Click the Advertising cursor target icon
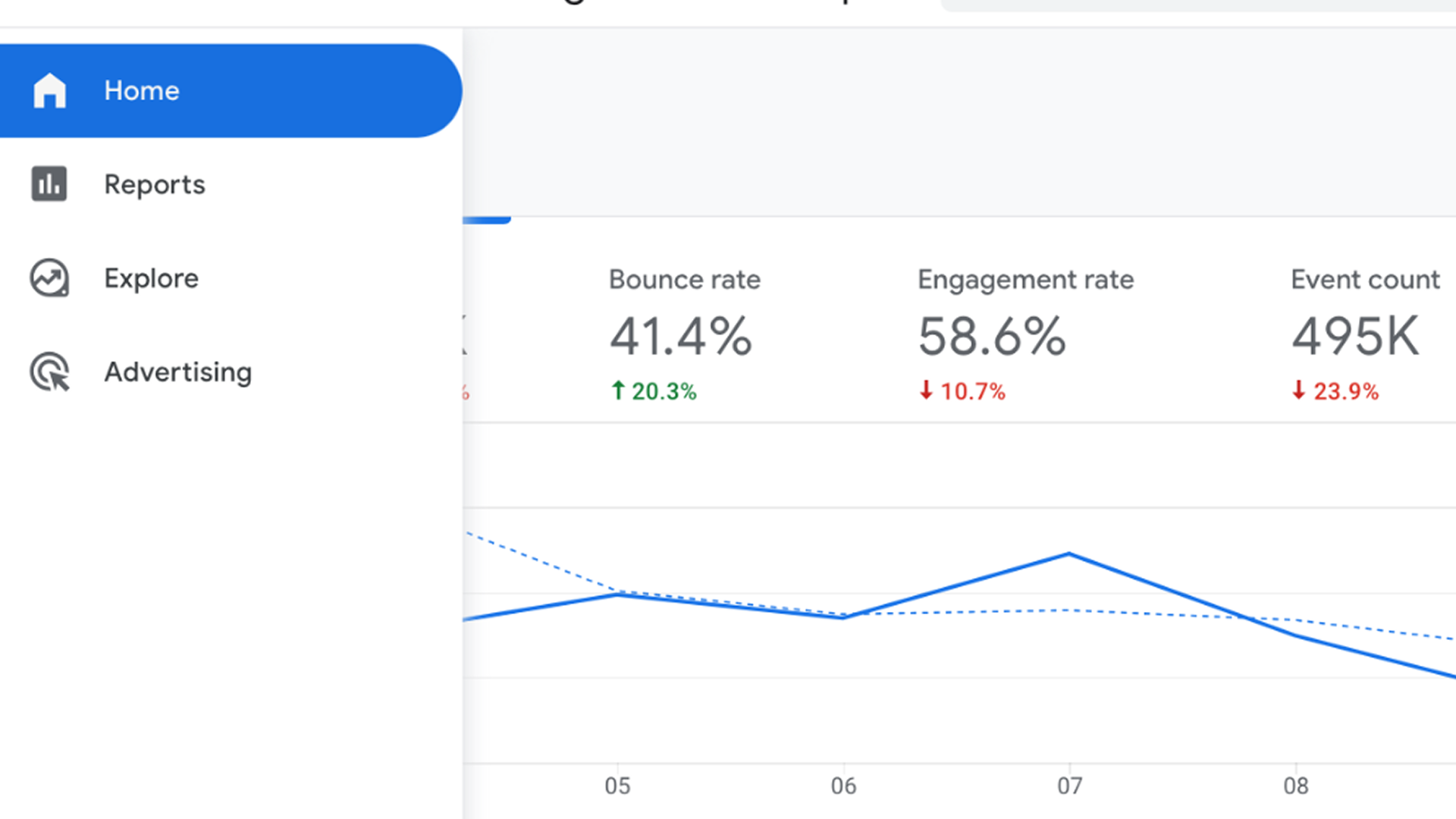This screenshot has height=819, width=1456. [x=49, y=372]
